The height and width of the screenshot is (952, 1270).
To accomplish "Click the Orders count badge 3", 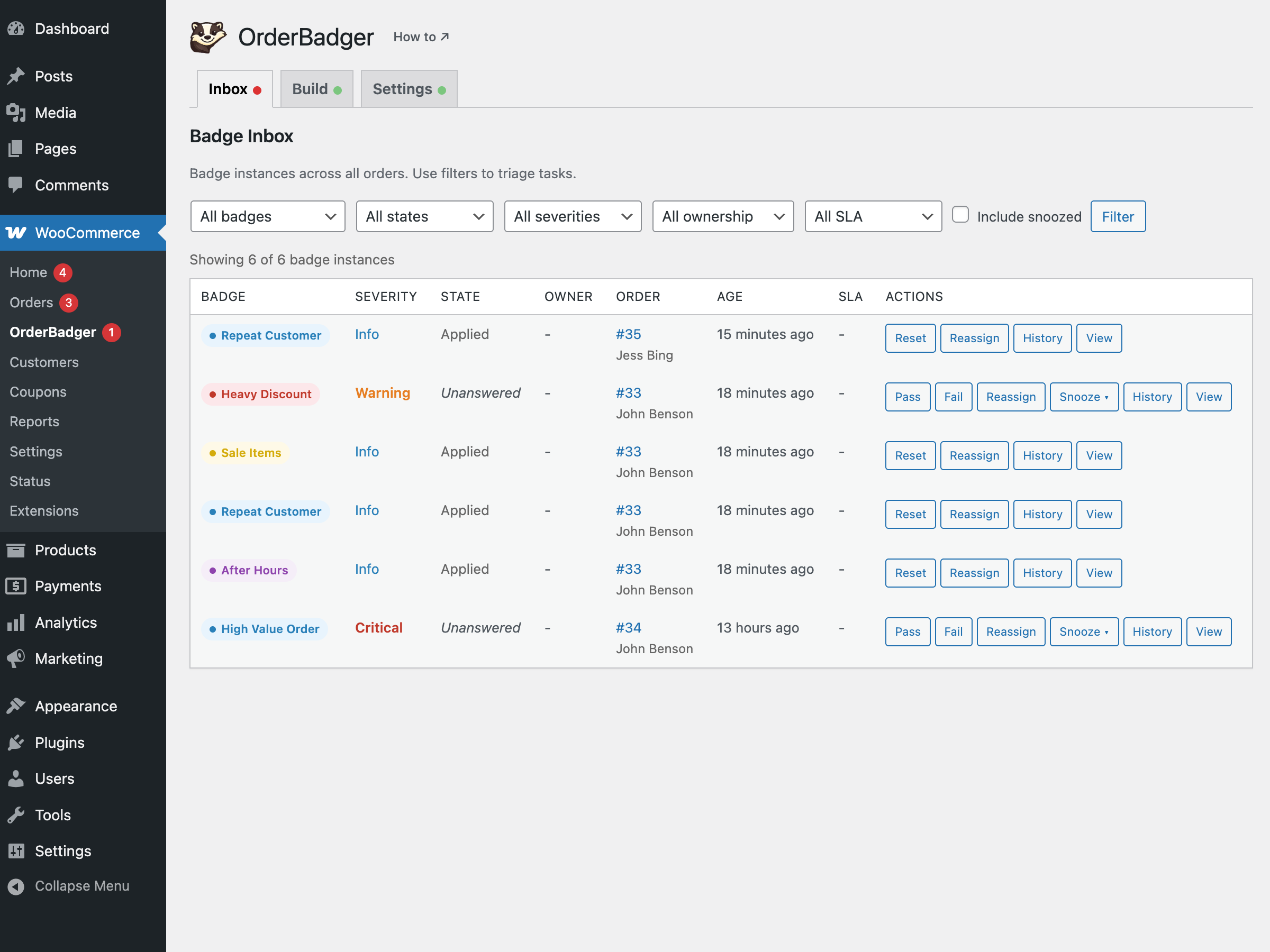I will click(x=68, y=303).
